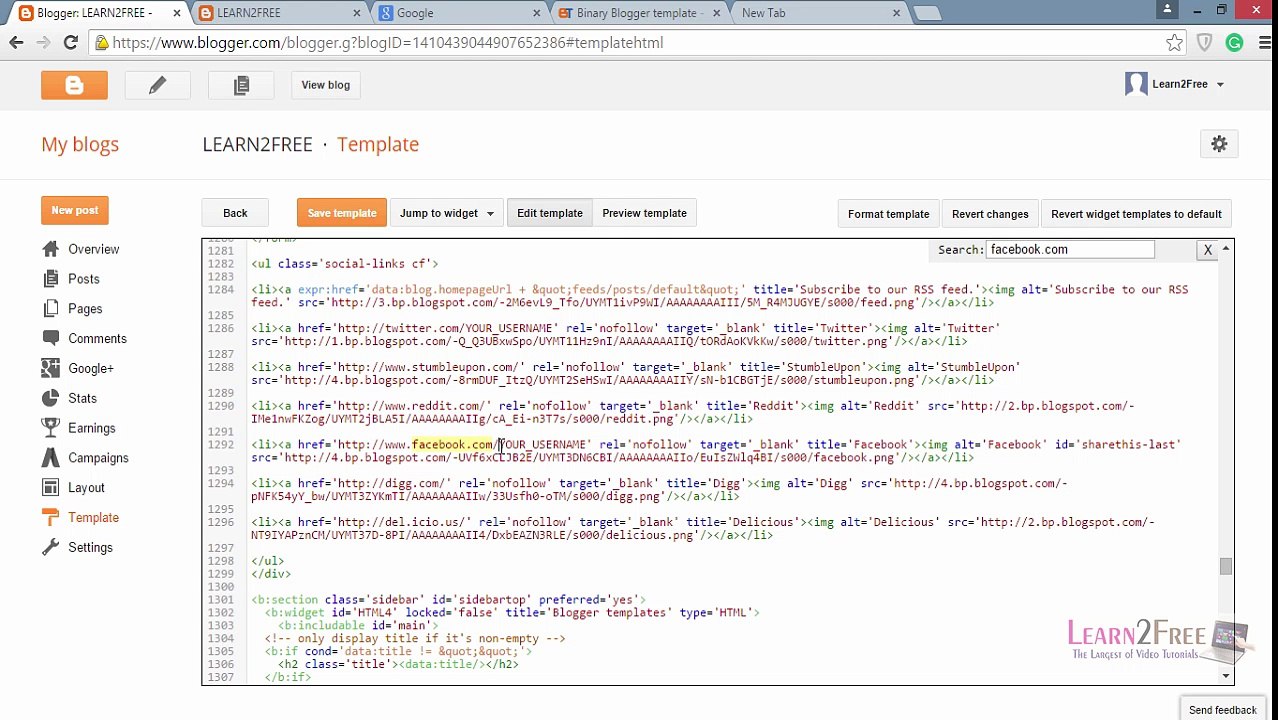Open the Stats section
Image resolution: width=1278 pixels, height=720 pixels.
tap(82, 398)
